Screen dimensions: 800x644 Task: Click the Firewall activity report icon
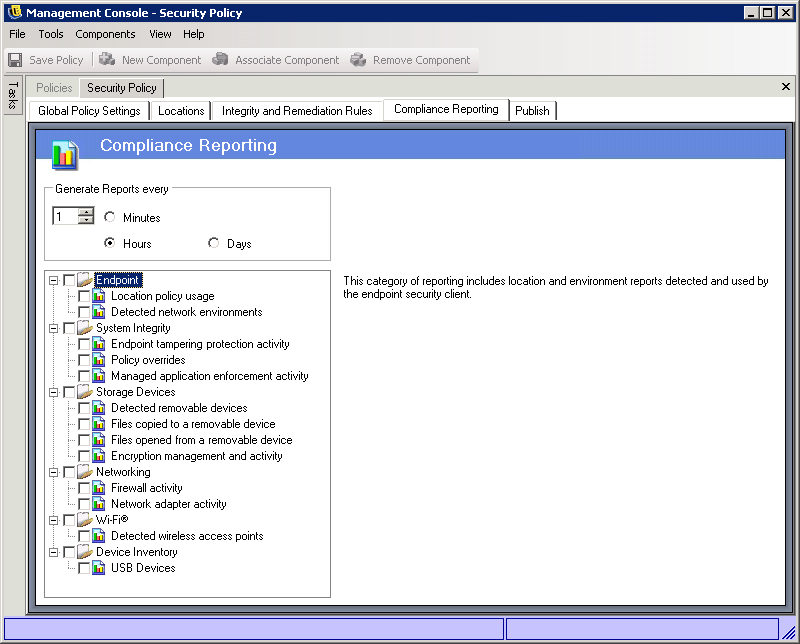point(99,488)
